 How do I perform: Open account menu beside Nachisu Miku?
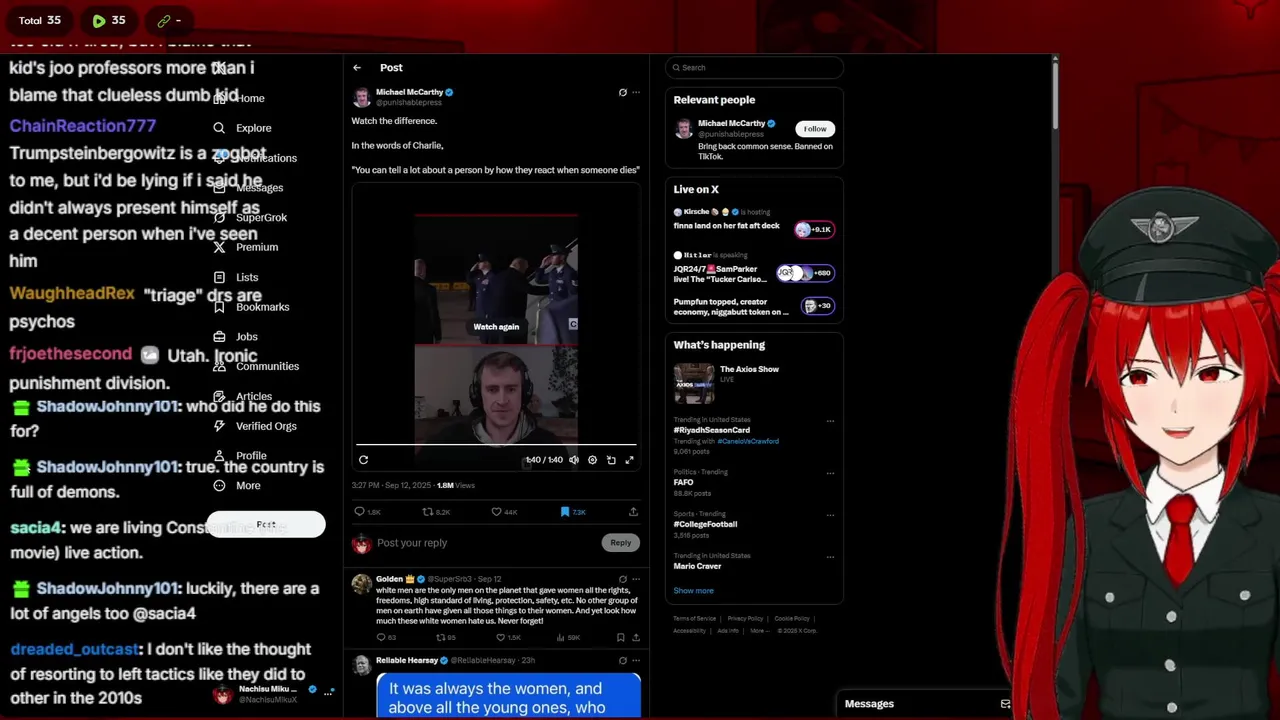click(328, 691)
